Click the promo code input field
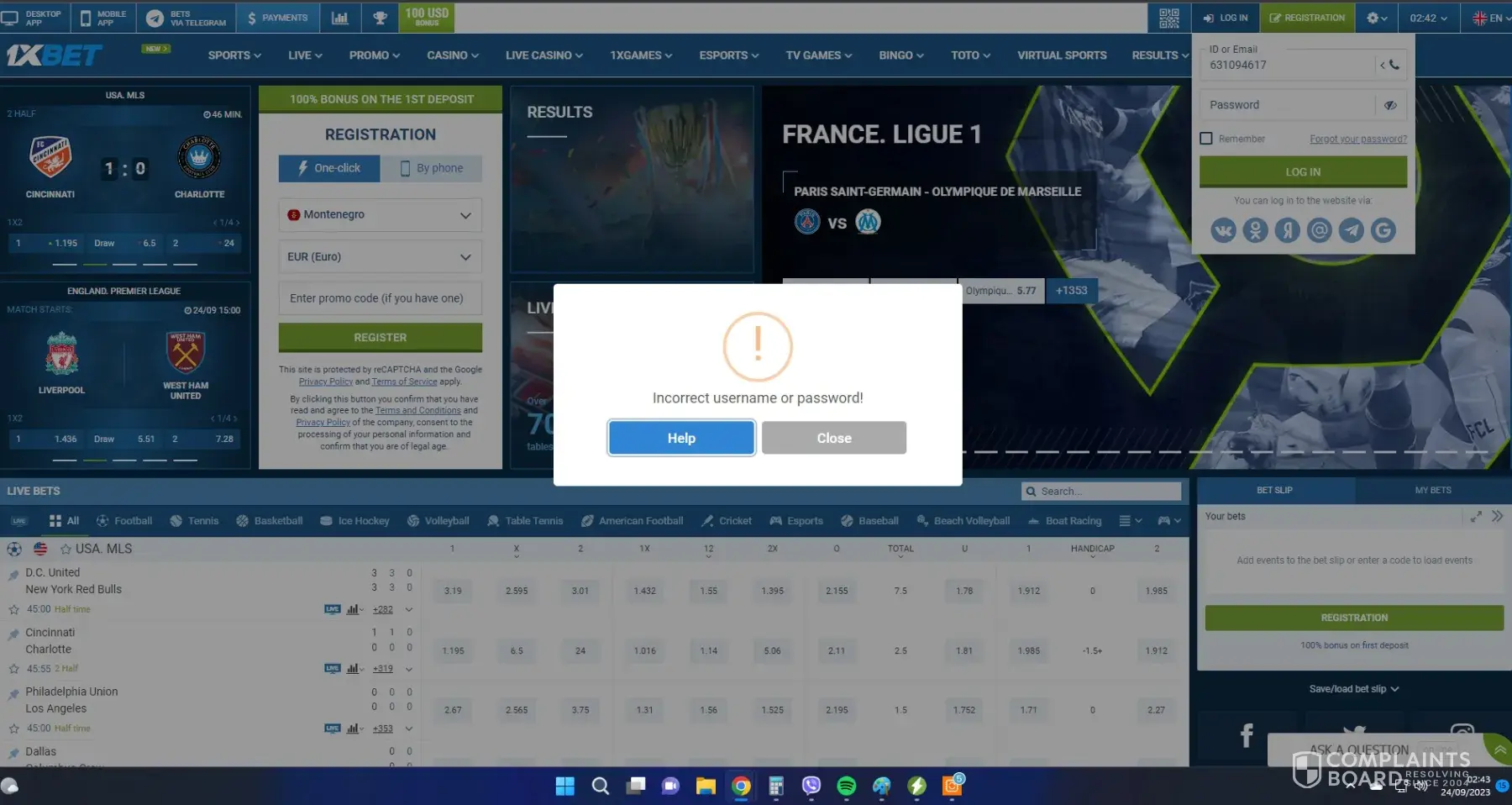 (380, 298)
